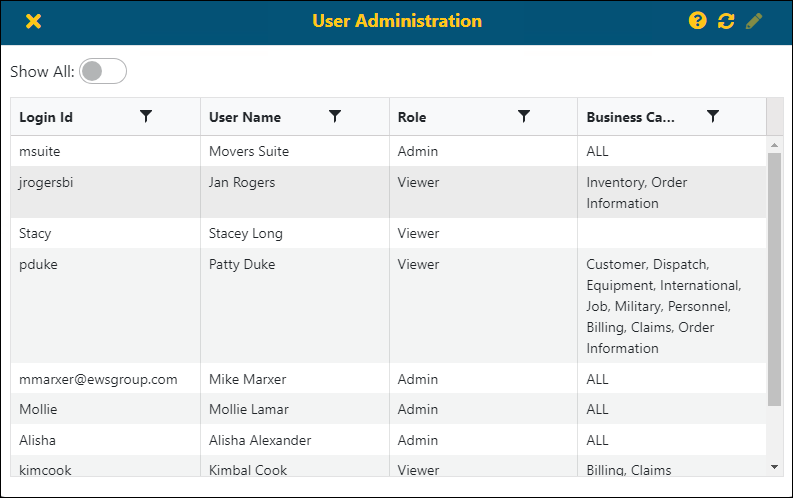The height and width of the screenshot is (498, 793).
Task: Open the Business Category column filter
Action: [713, 117]
